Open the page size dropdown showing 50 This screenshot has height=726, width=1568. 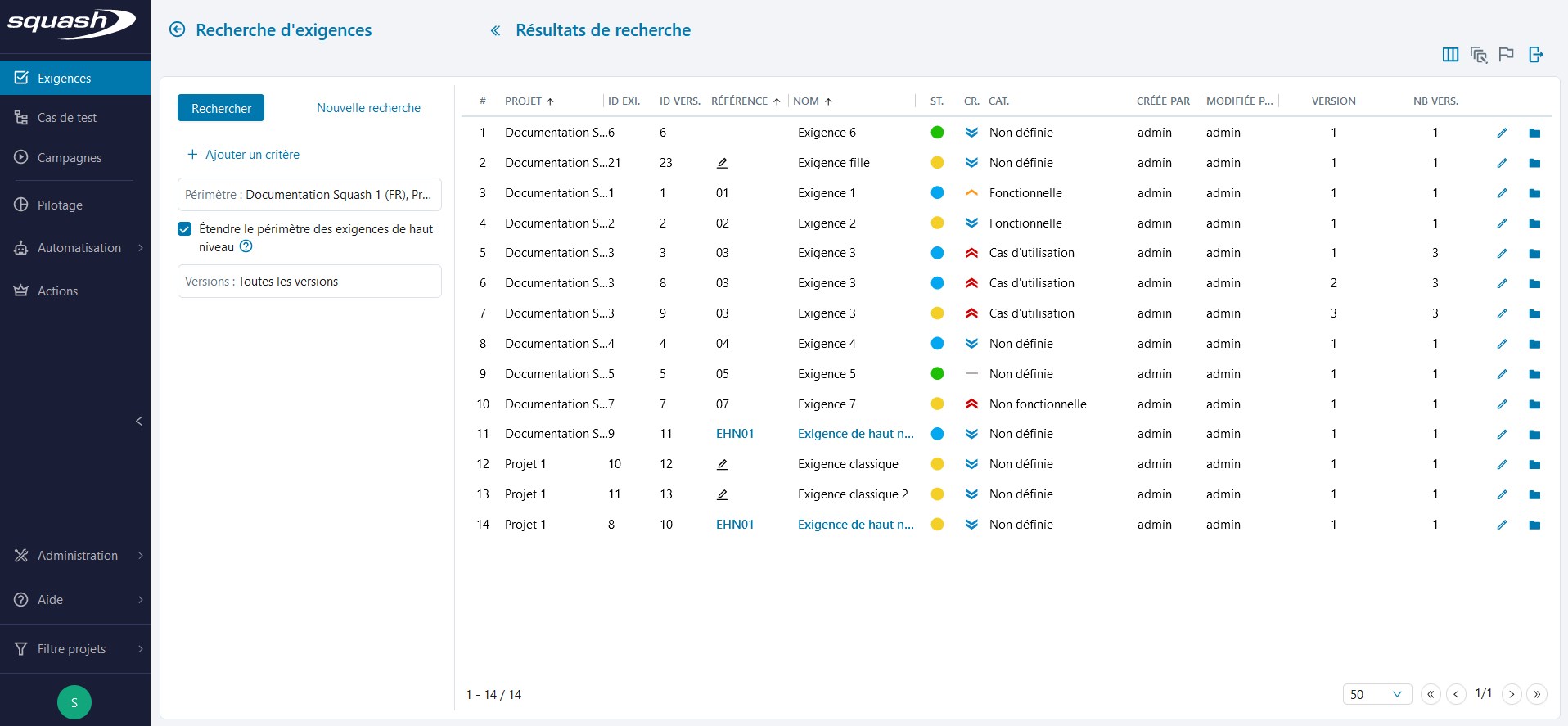(1377, 694)
